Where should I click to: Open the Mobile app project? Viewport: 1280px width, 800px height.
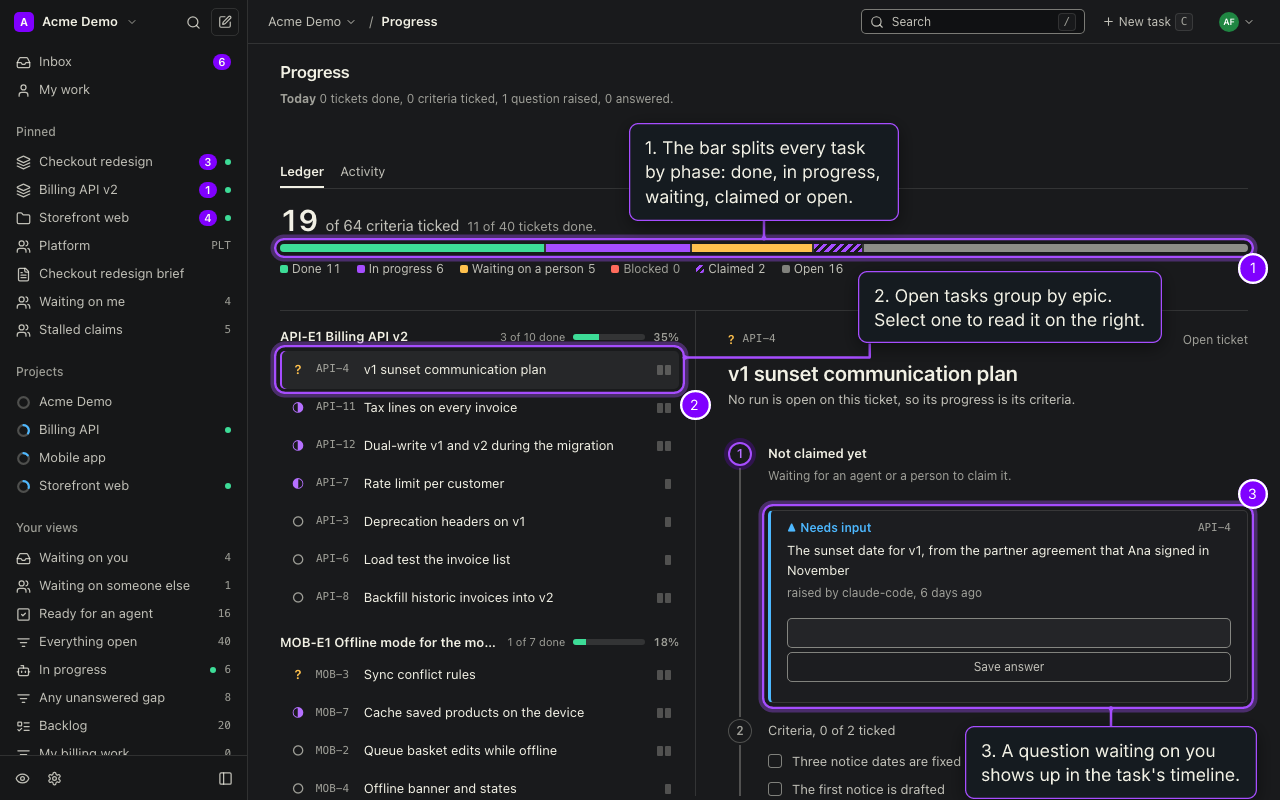[x=124, y=458]
